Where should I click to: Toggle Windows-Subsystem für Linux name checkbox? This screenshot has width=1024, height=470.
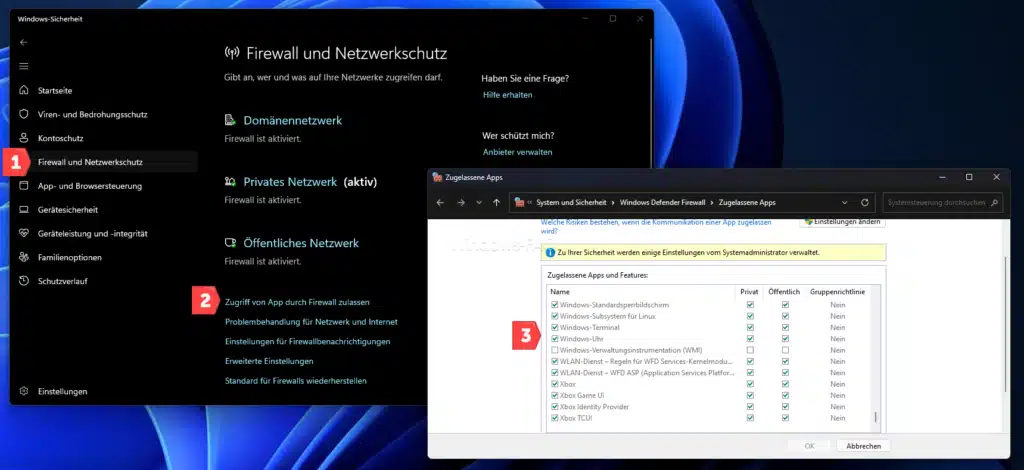pos(554,316)
